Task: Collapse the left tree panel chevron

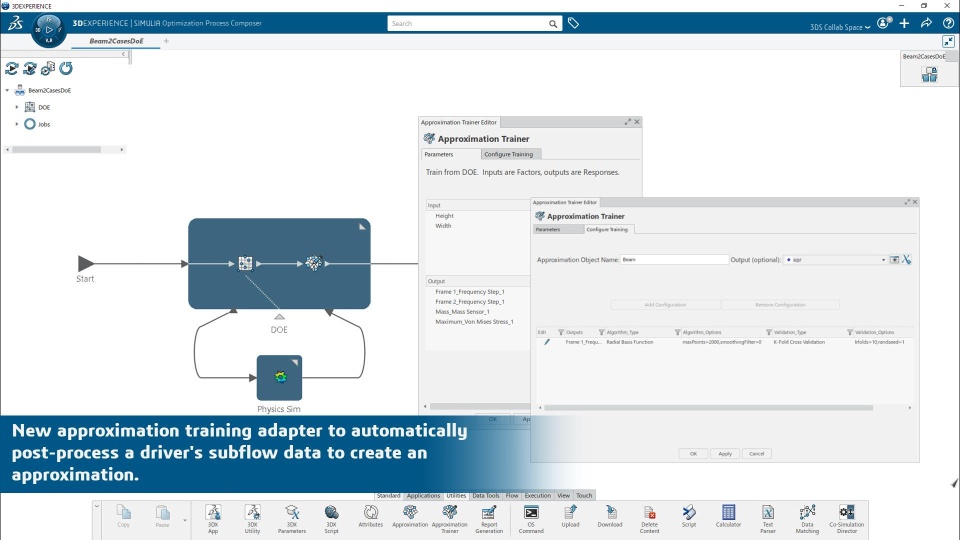Action: (x=123, y=54)
